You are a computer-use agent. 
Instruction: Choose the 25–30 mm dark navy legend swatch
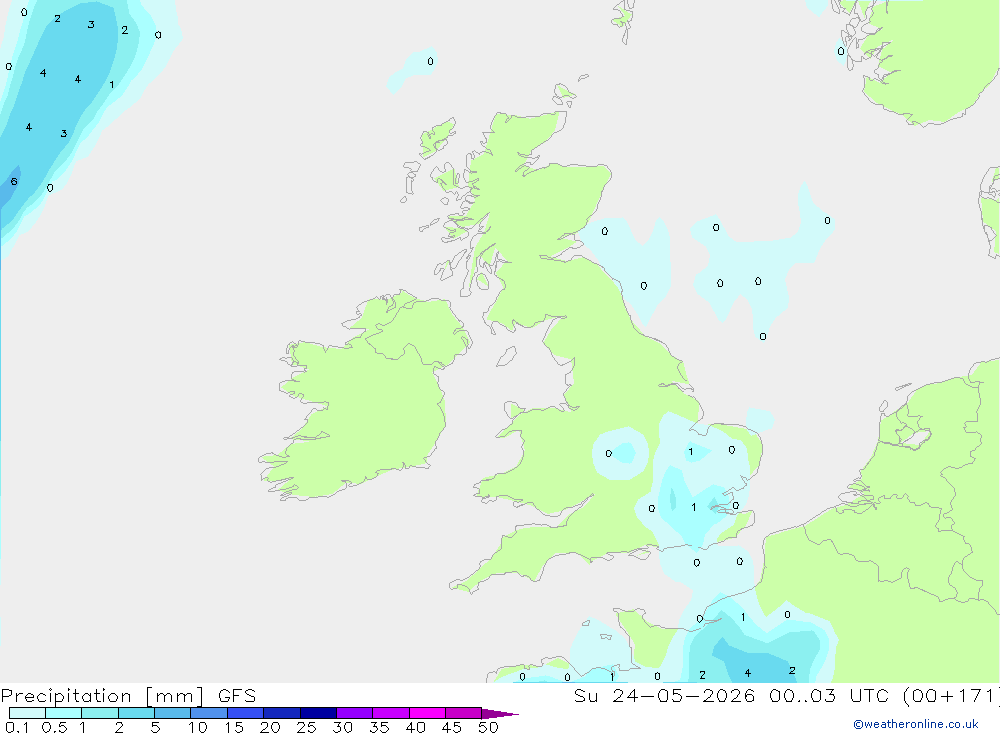pos(318,713)
